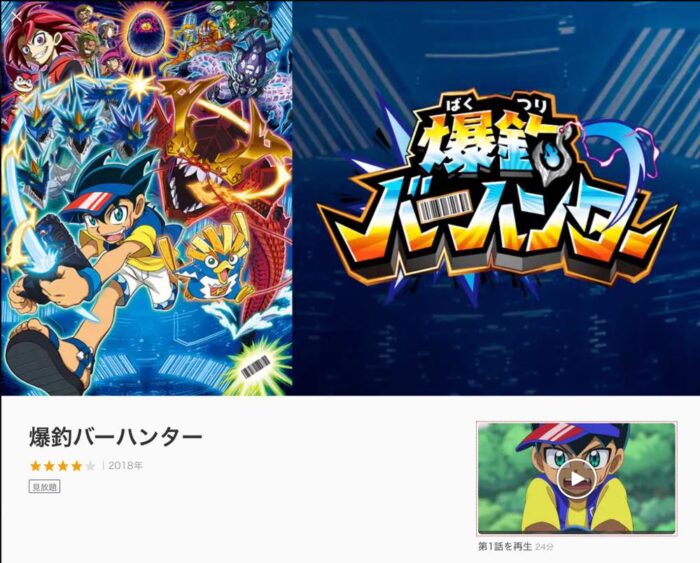700x563 pixels.
Task: Open the 第1話を再生 link
Action: click(x=505, y=546)
